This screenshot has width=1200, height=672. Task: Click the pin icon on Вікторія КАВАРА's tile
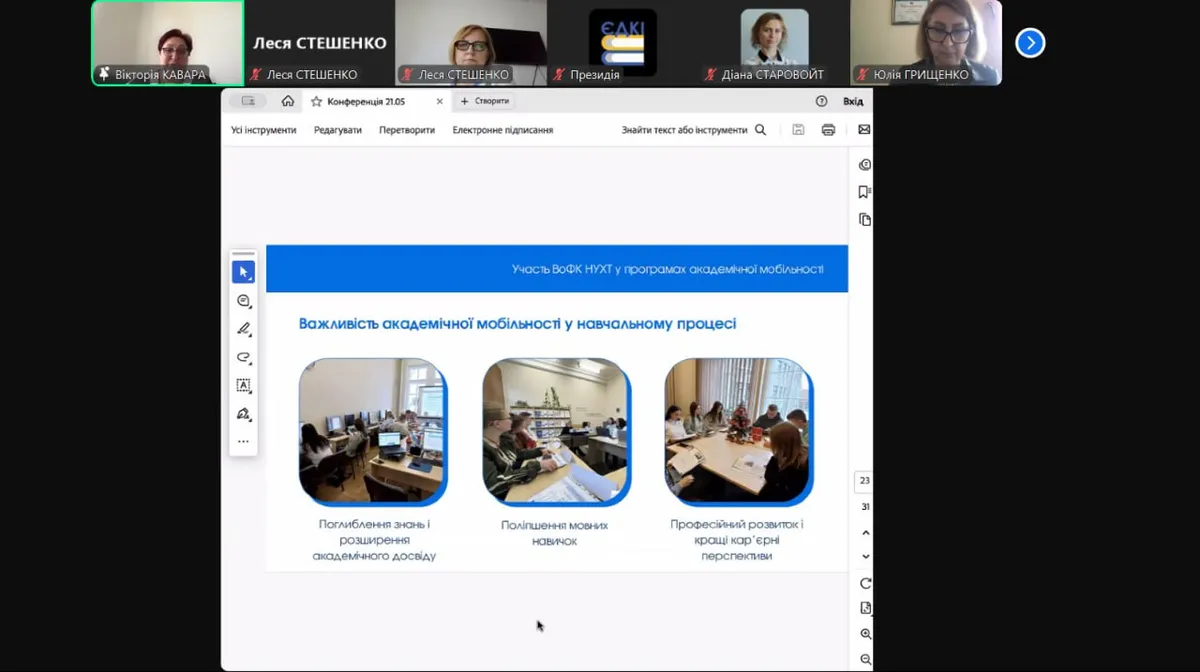pyautogui.click(x=104, y=74)
